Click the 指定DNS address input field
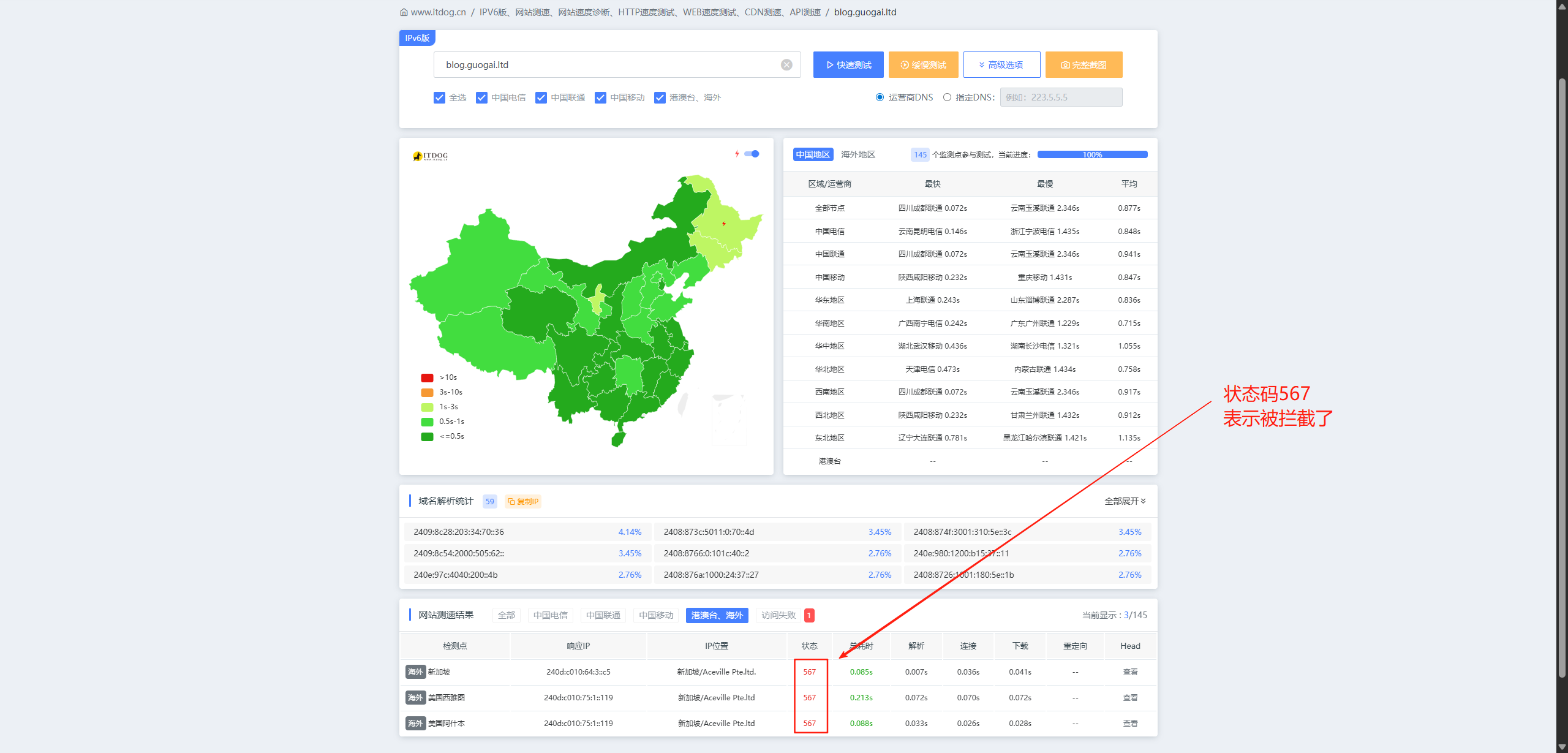The image size is (1568, 753). 1061,97
